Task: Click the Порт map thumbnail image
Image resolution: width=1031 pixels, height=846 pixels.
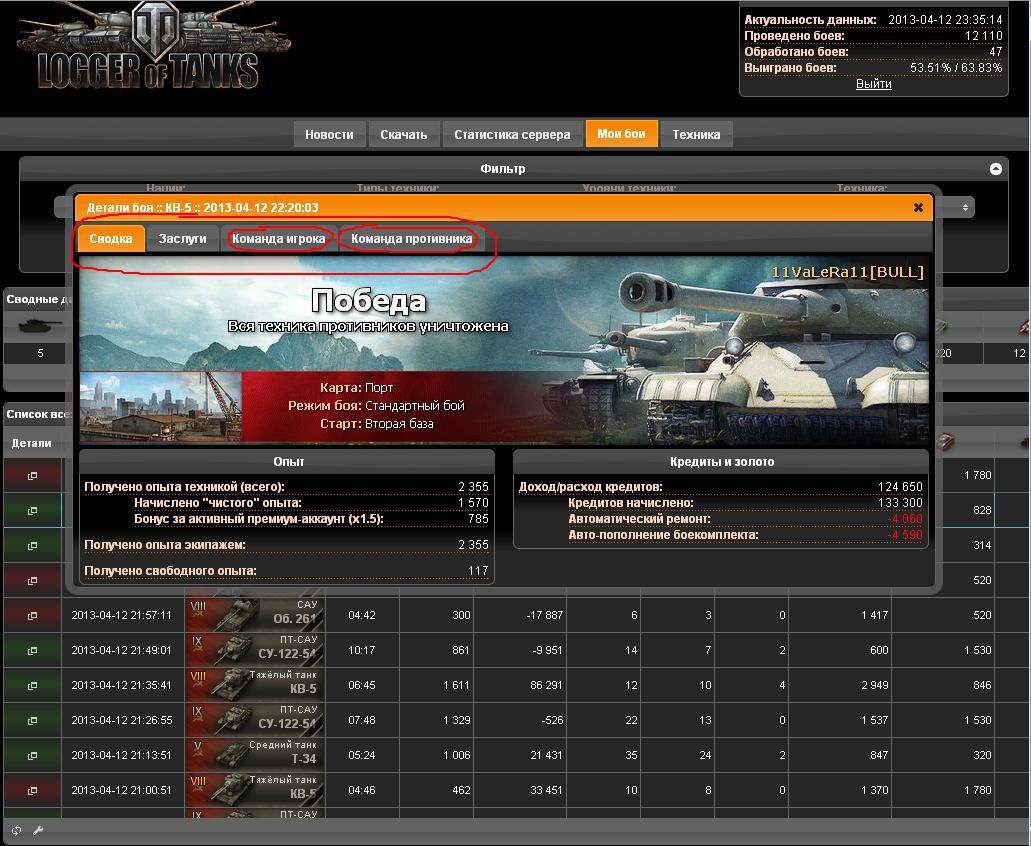Action: click(x=160, y=407)
